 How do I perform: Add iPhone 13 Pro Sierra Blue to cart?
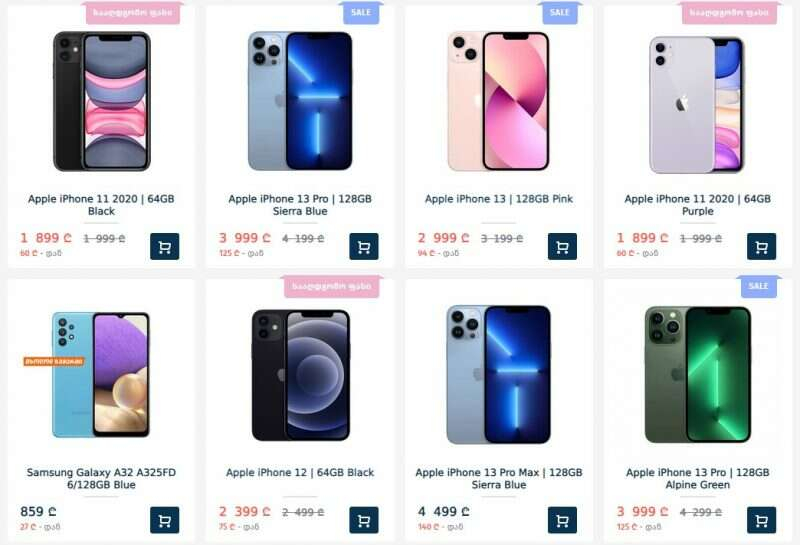click(364, 246)
